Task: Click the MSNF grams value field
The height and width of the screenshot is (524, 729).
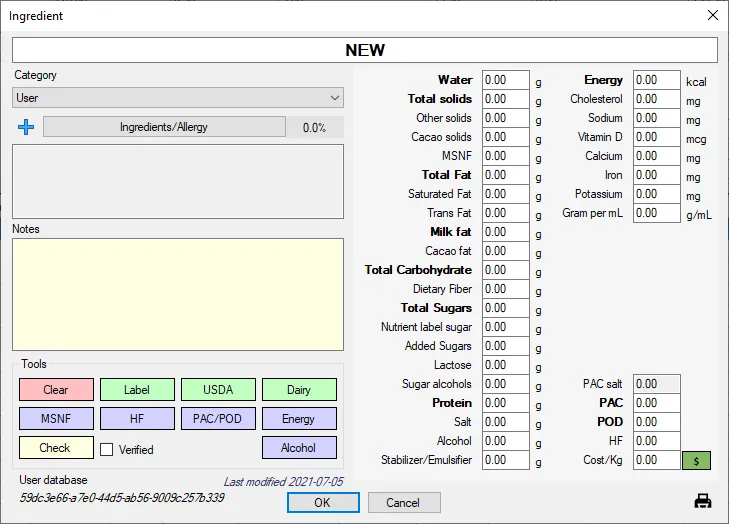Action: click(x=505, y=156)
